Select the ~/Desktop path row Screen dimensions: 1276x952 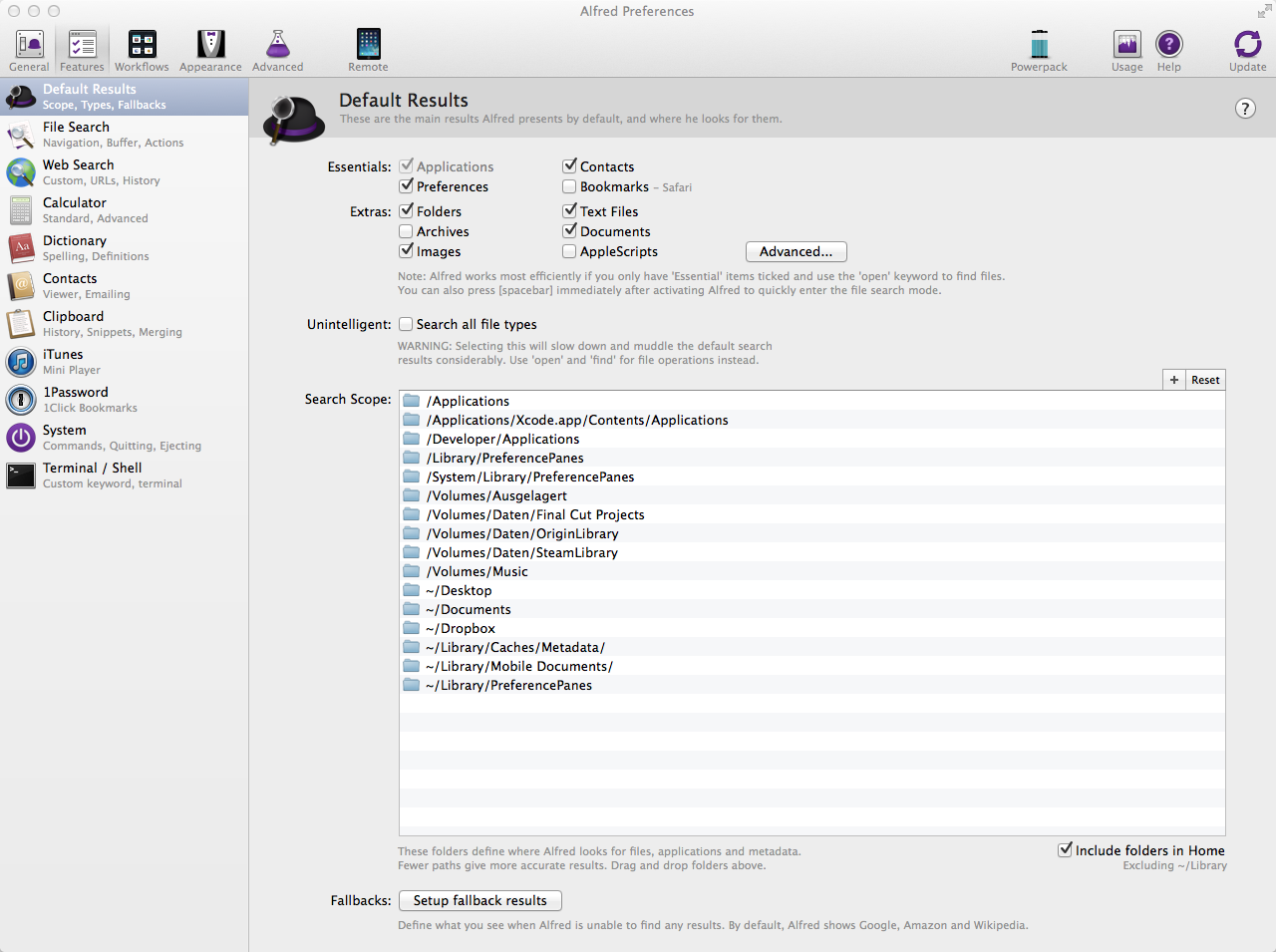click(x=811, y=590)
